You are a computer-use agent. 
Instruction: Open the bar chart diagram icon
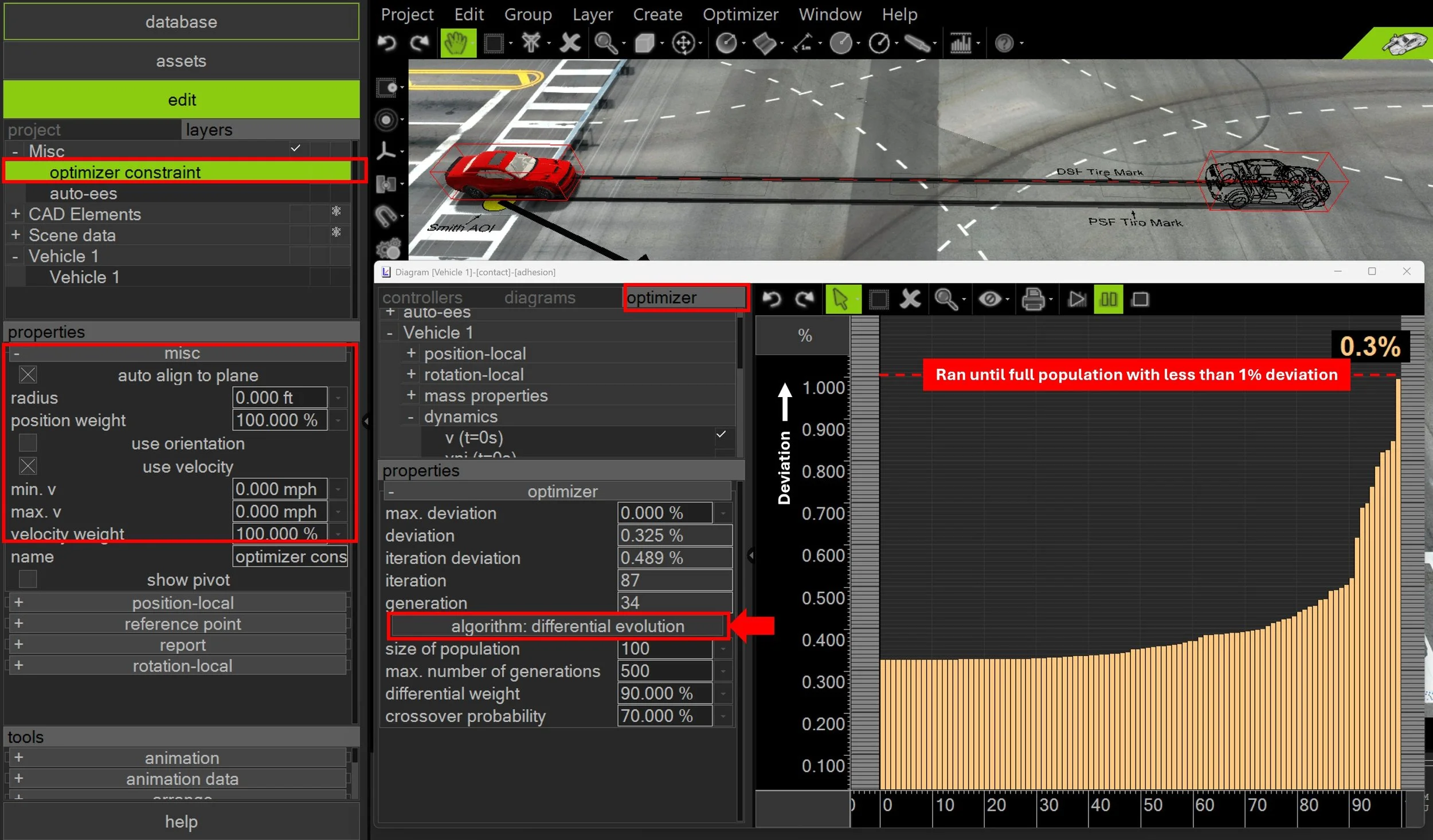click(961, 43)
